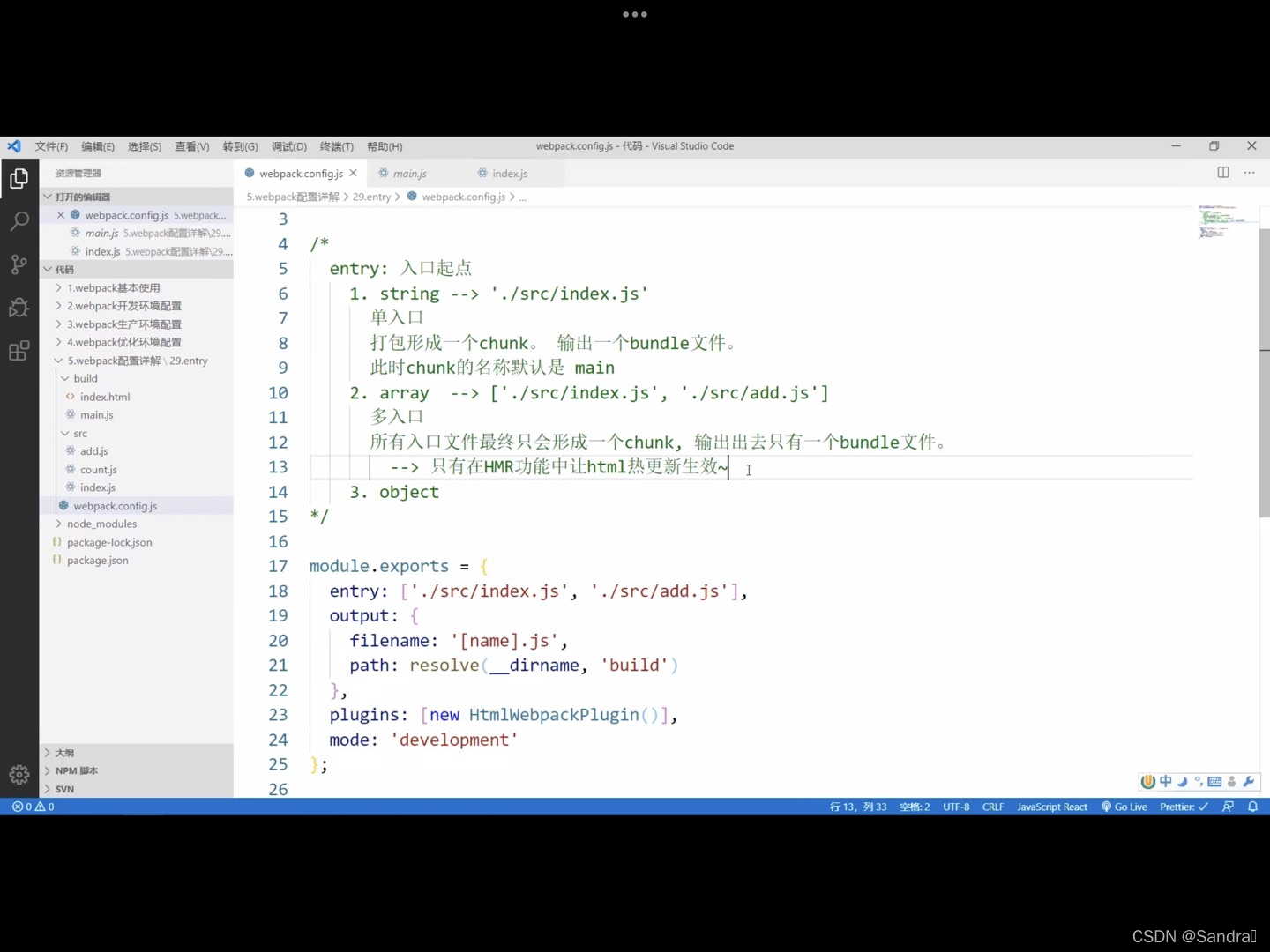Image resolution: width=1270 pixels, height=952 pixels.
Task: Expand the 4.webpack优化环境配置 folder
Action: pyautogui.click(x=137, y=342)
